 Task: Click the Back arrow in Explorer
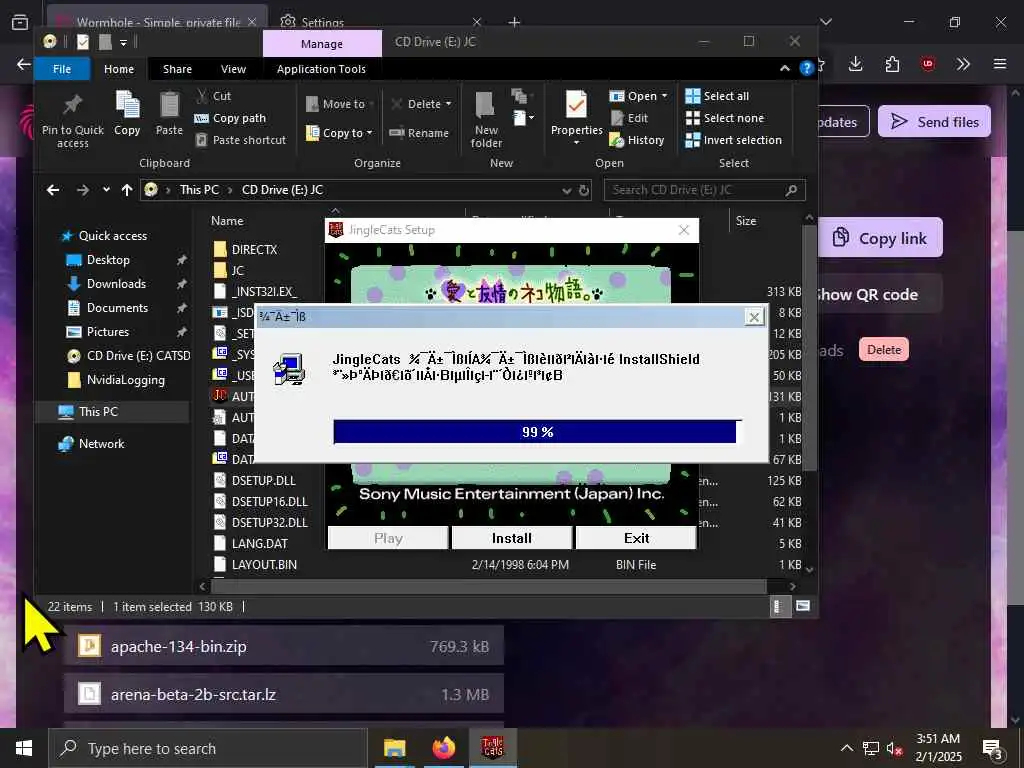pyautogui.click(x=53, y=190)
